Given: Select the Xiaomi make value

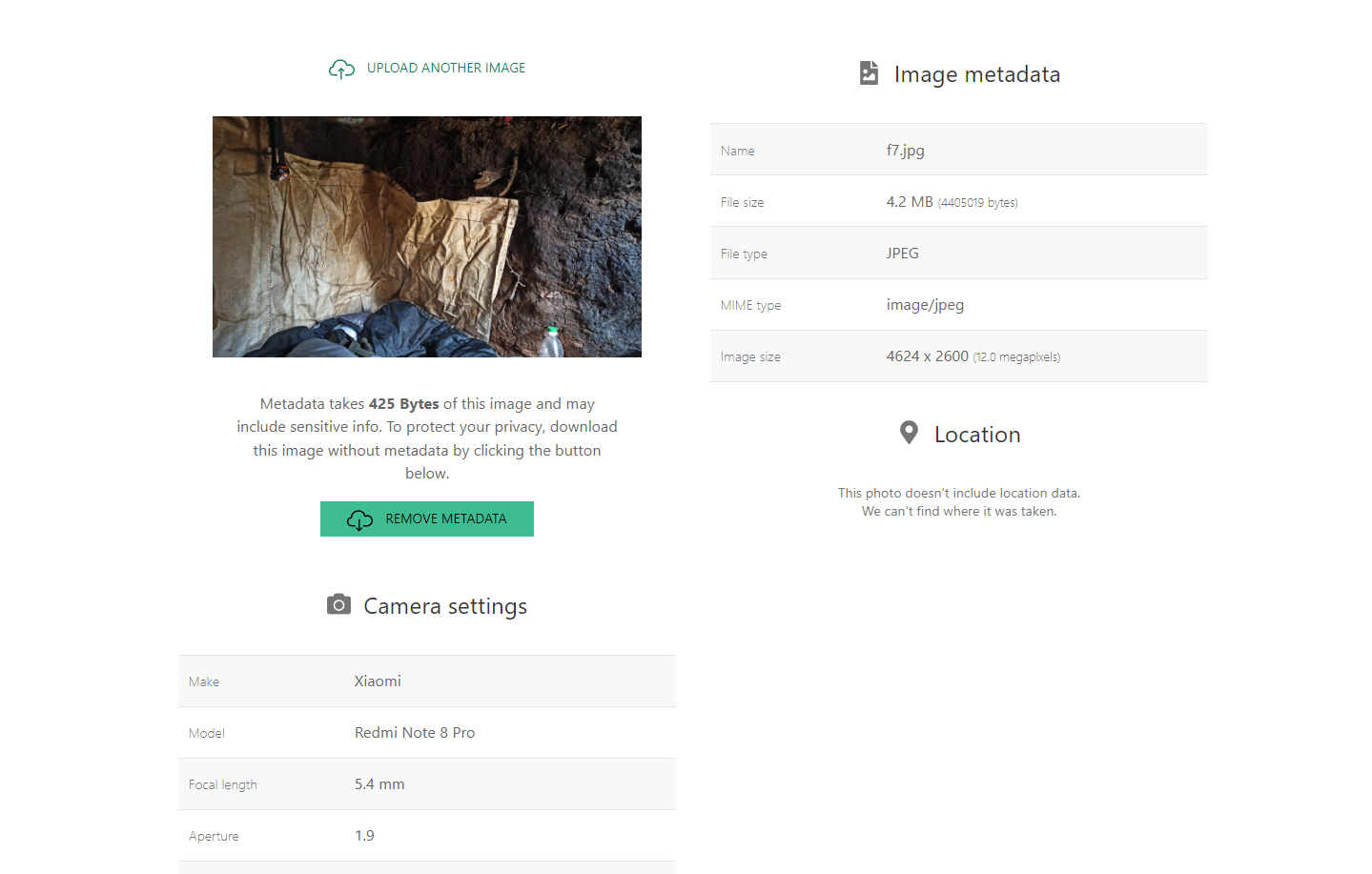Looking at the screenshot, I should click(x=378, y=681).
